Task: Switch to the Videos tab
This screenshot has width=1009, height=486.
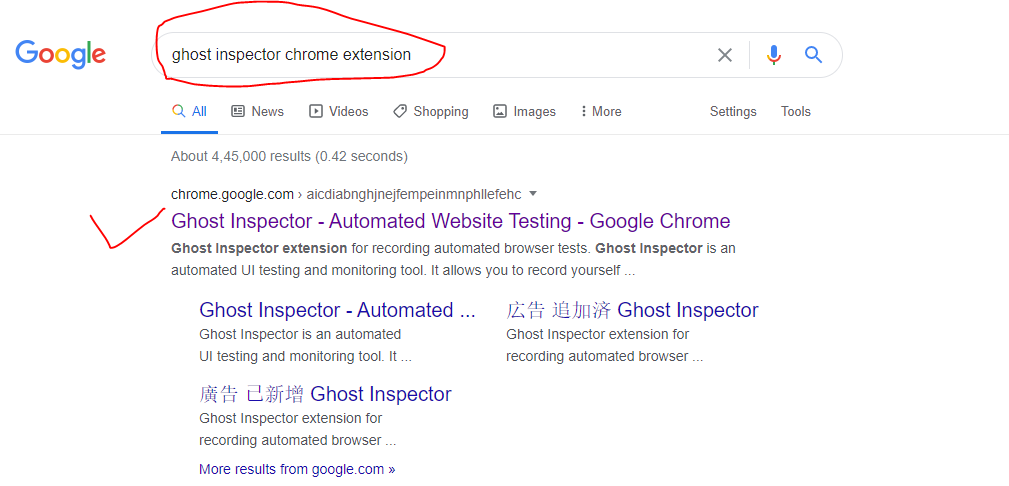Action: click(x=338, y=111)
